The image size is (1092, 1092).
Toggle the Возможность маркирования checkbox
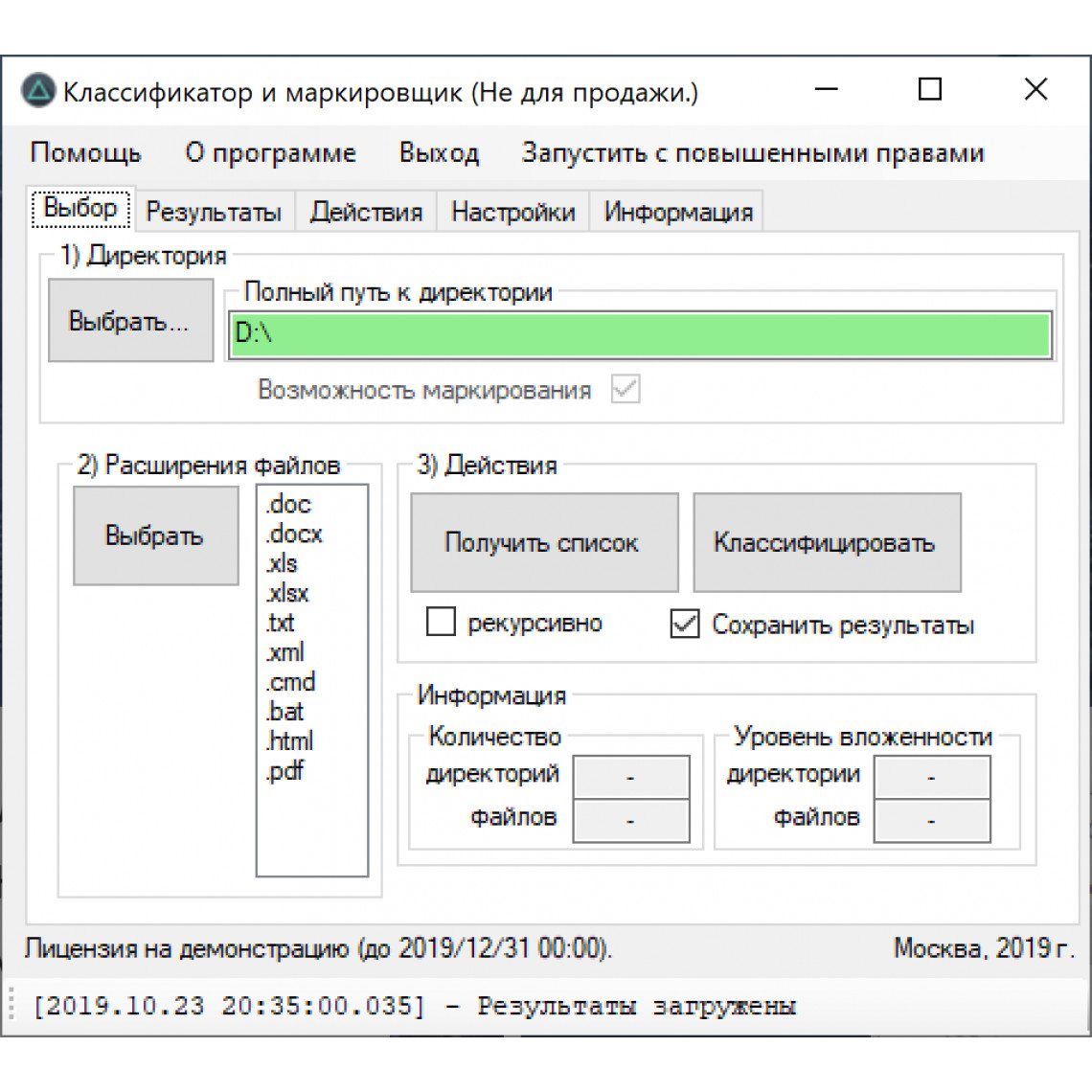click(x=626, y=389)
